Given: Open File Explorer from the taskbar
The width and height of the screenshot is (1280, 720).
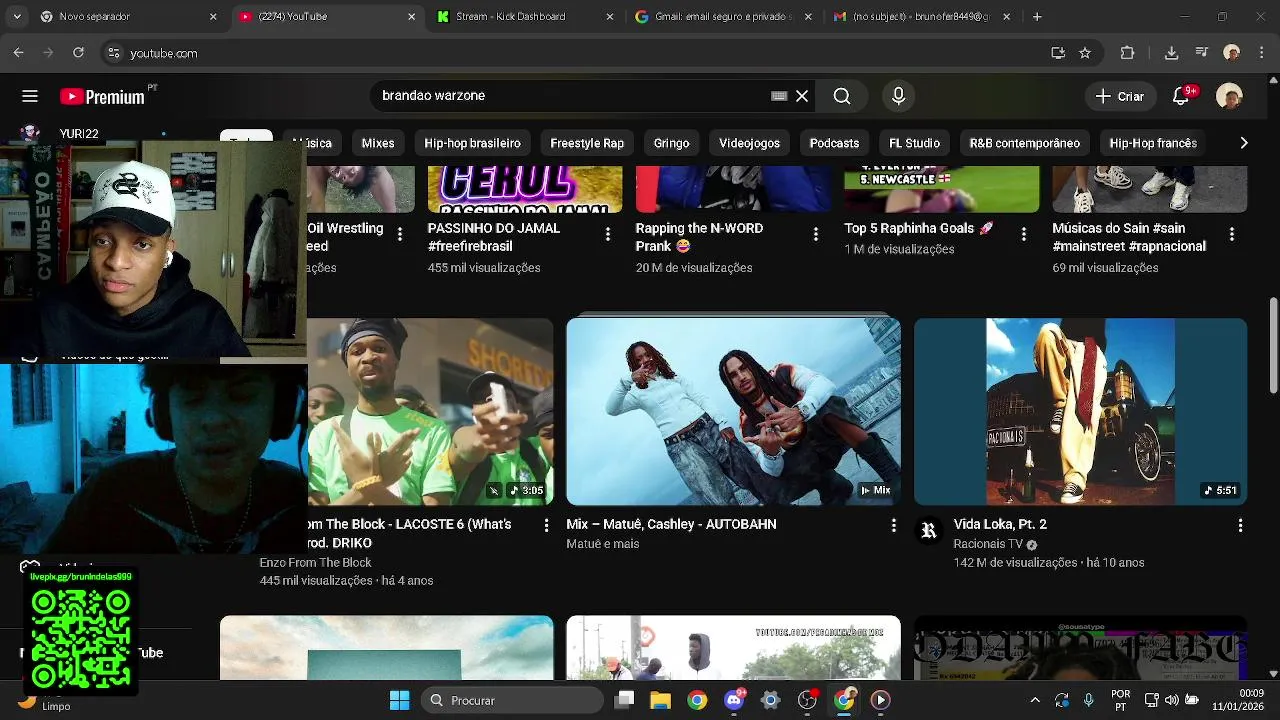Looking at the screenshot, I should pyautogui.click(x=660, y=700).
